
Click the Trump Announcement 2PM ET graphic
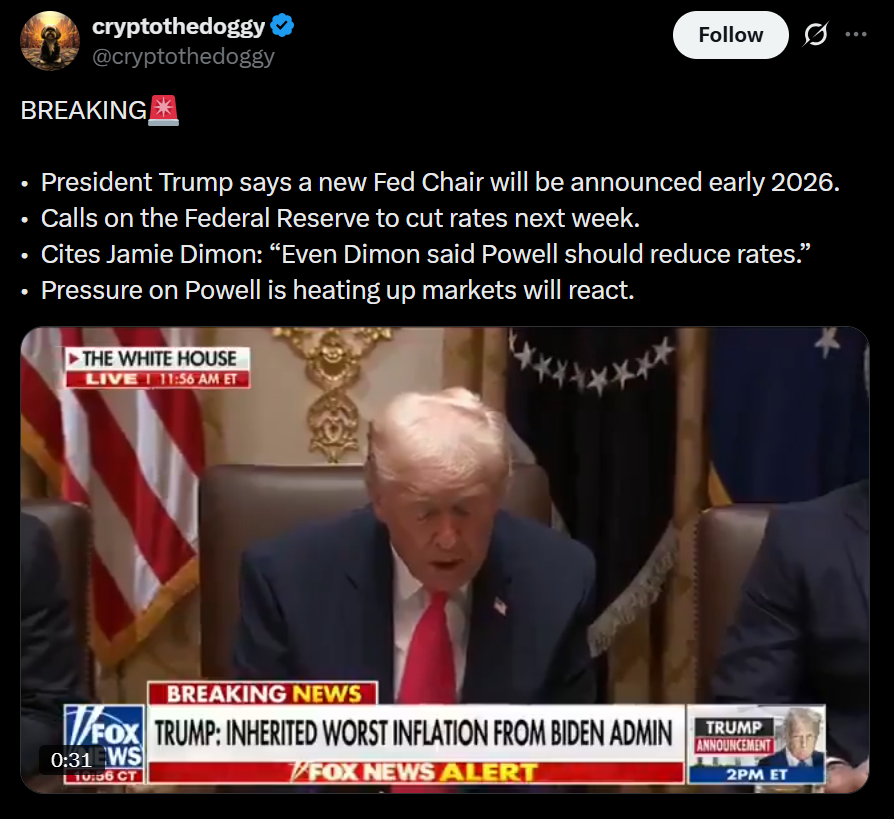point(757,744)
